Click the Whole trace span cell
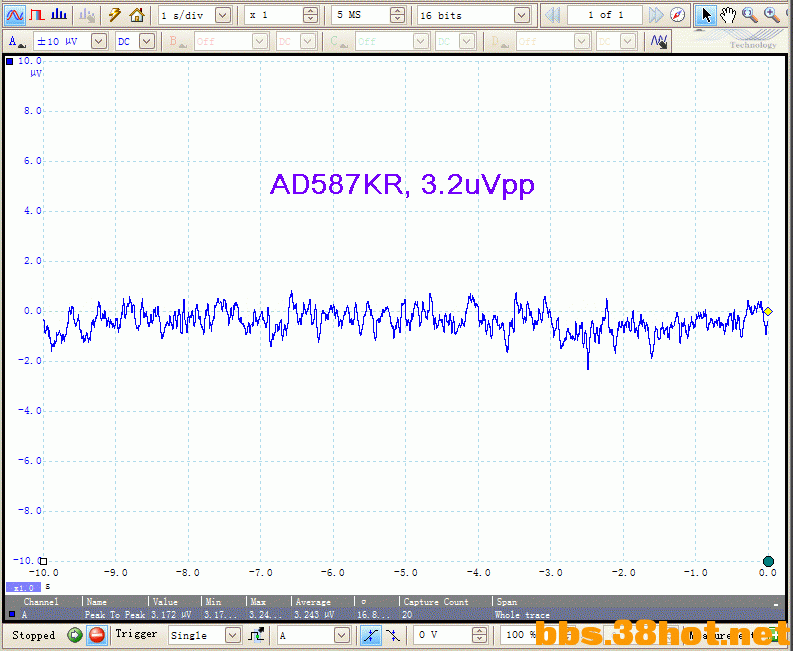 (522, 615)
